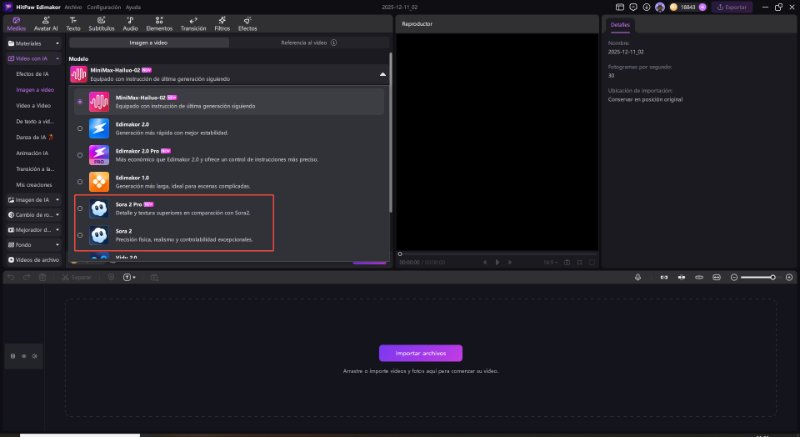Click the coins balance 18843 icon
Screen dimensions: 800x437
[673, 7]
